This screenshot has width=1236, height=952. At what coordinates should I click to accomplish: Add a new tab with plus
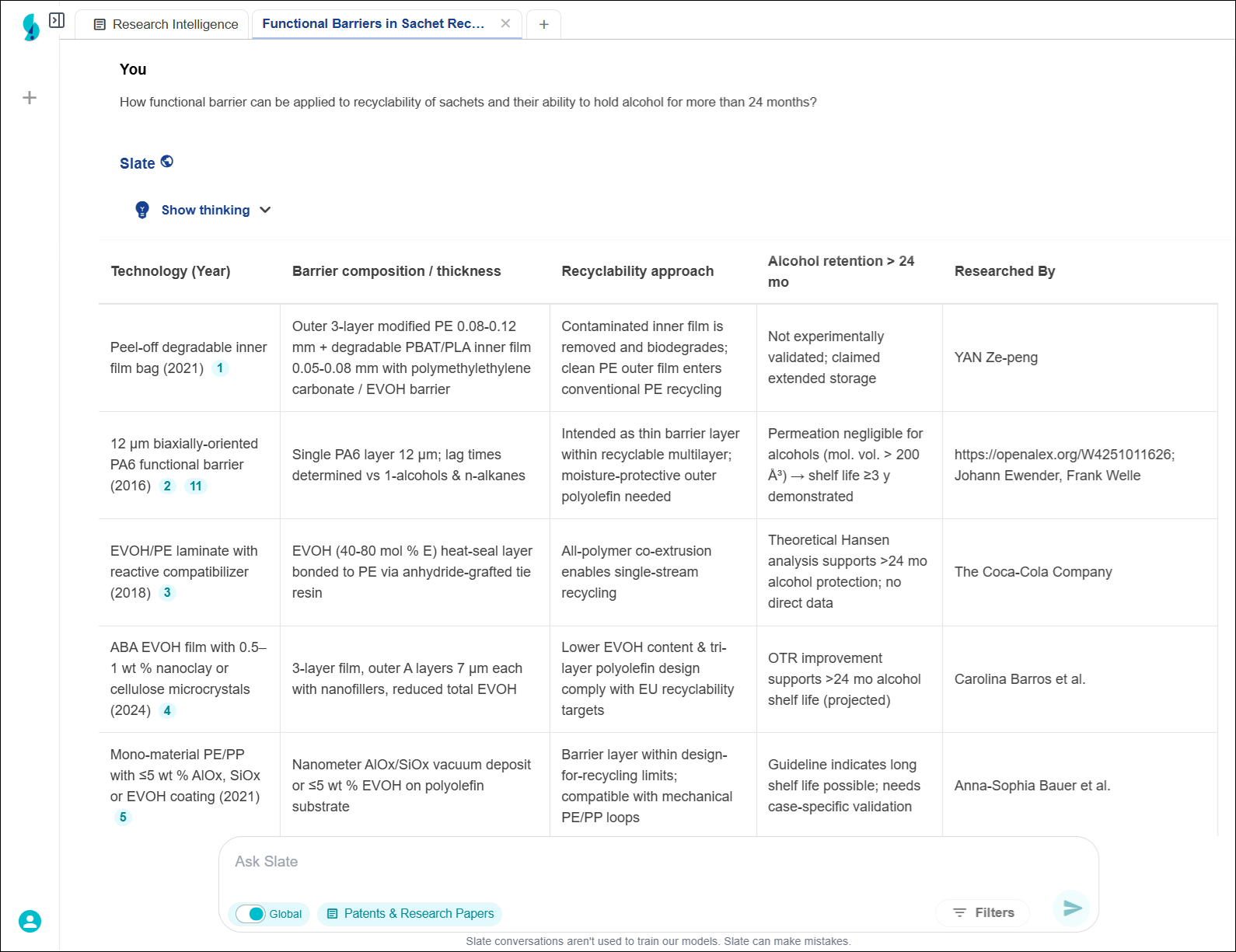(x=544, y=25)
